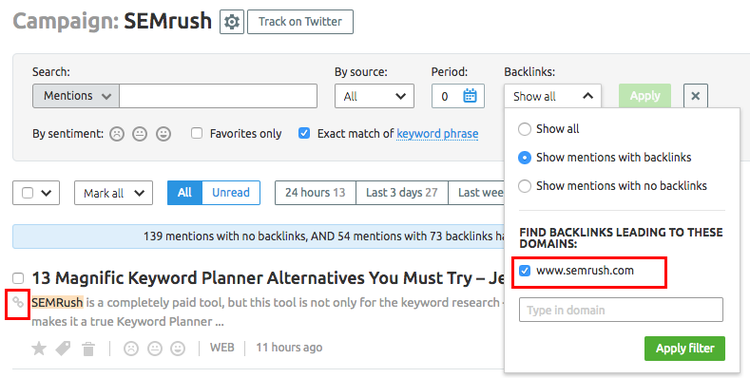Delete the mention with trash icon

(88, 349)
